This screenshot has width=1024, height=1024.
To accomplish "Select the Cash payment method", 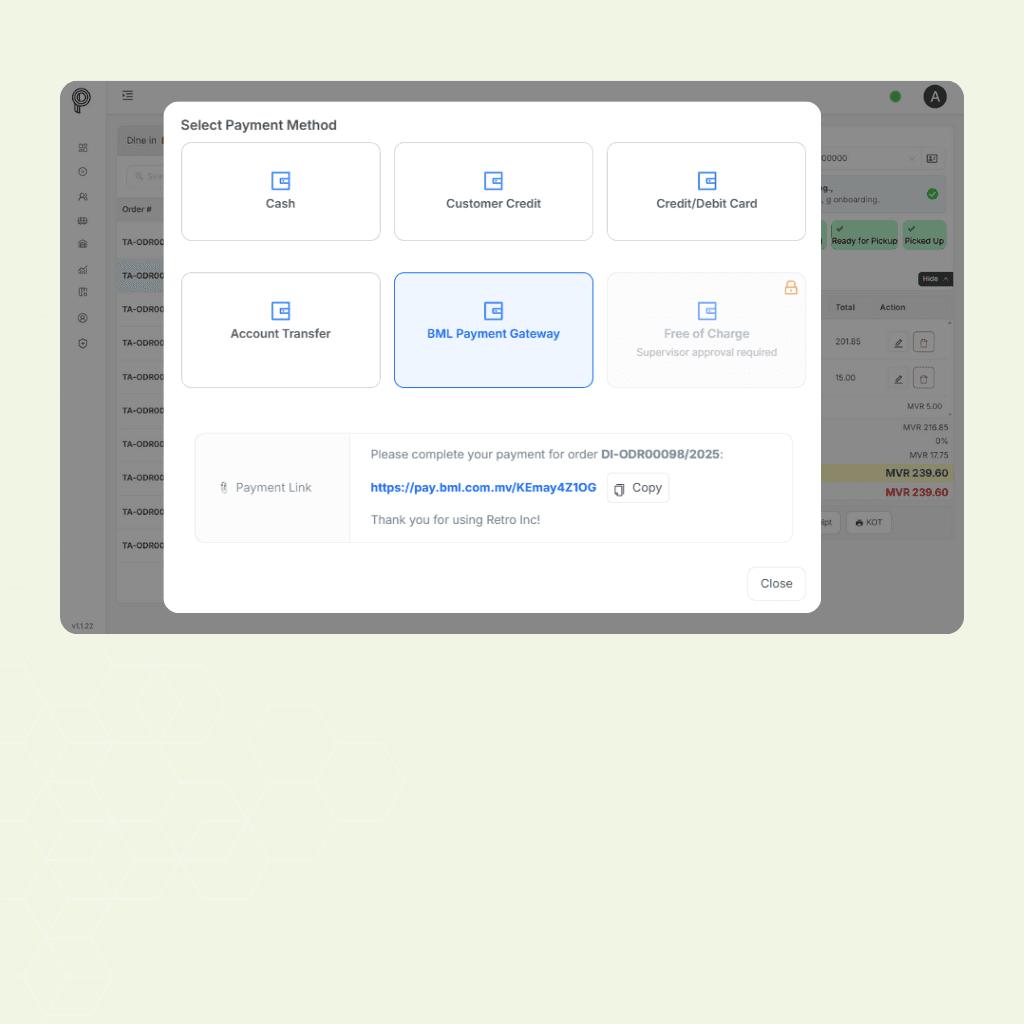I will (280, 191).
